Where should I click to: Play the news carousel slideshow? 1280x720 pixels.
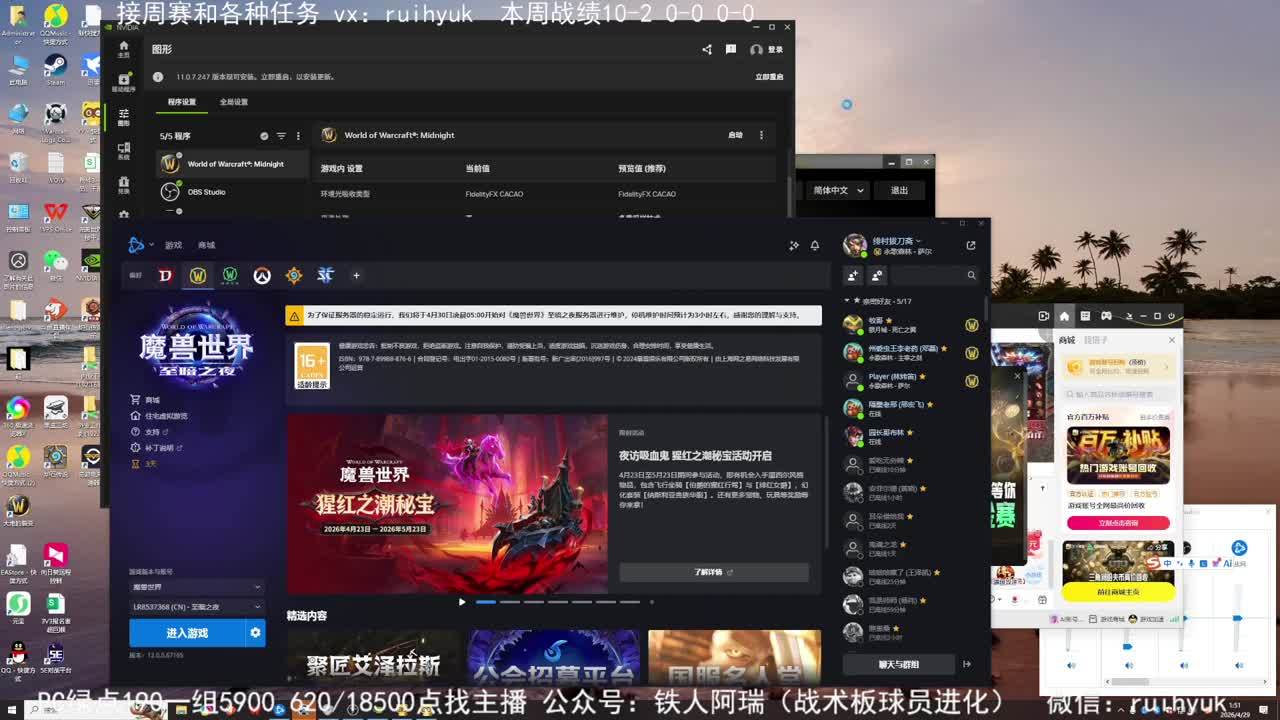462,602
